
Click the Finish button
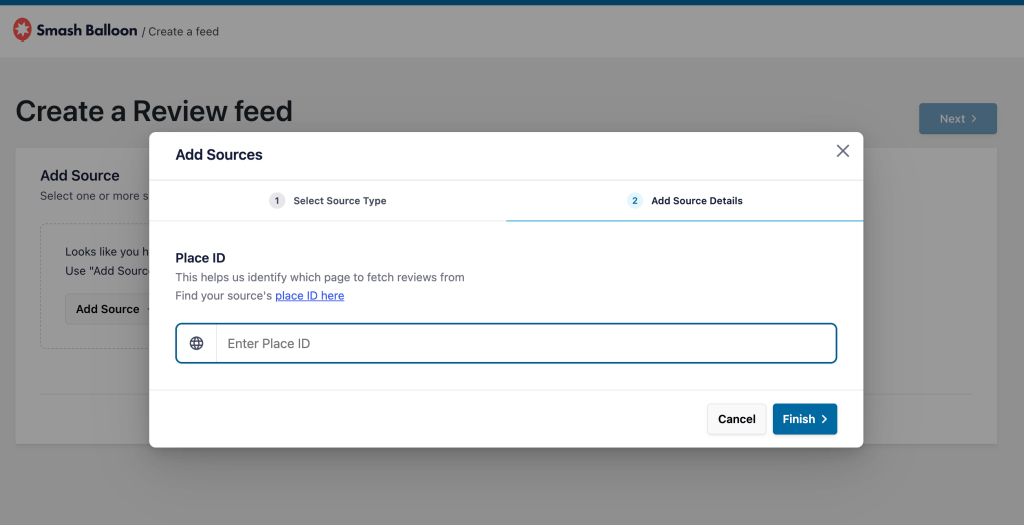coord(805,419)
